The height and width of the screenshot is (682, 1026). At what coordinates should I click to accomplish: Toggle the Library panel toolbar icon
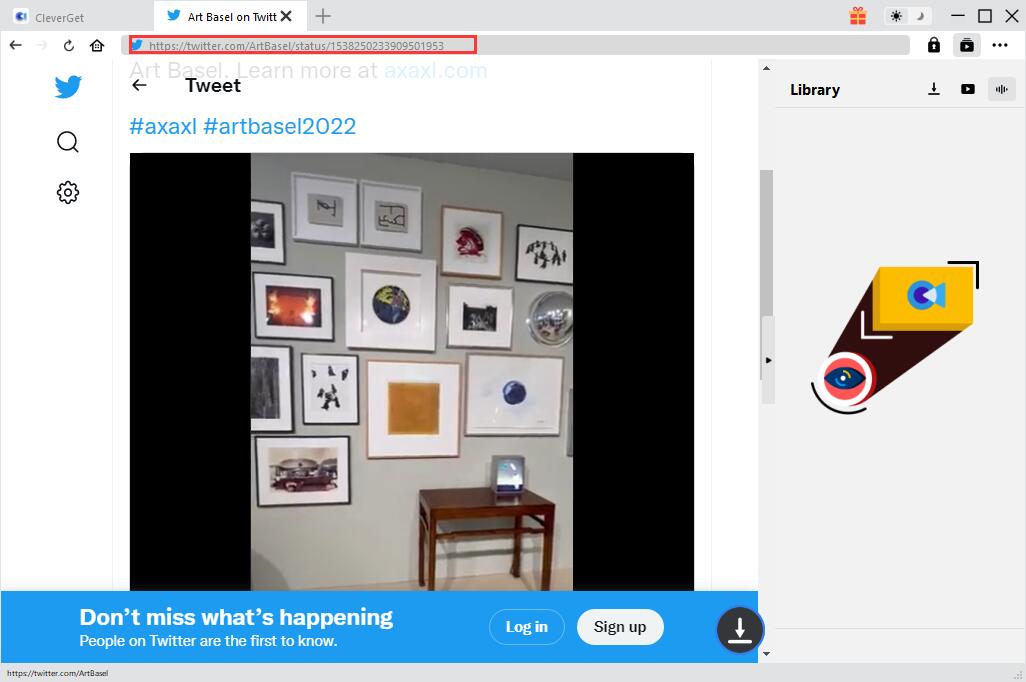pos(966,45)
